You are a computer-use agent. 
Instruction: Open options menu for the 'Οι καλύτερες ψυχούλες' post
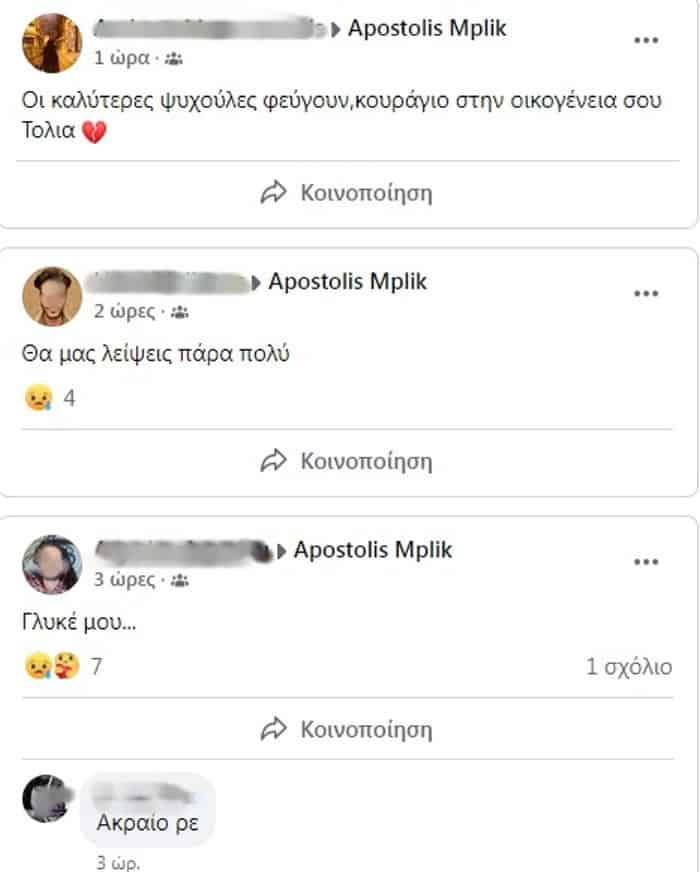(646, 41)
